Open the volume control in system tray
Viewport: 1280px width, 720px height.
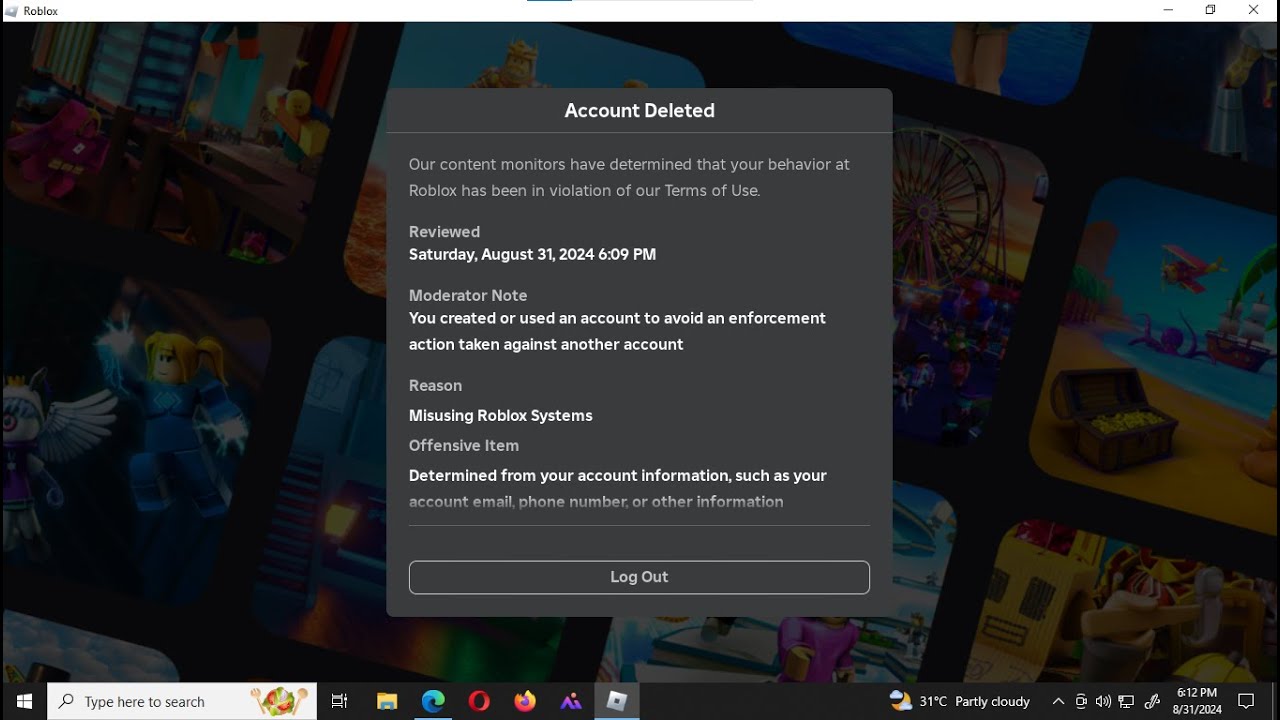[x=1103, y=701]
